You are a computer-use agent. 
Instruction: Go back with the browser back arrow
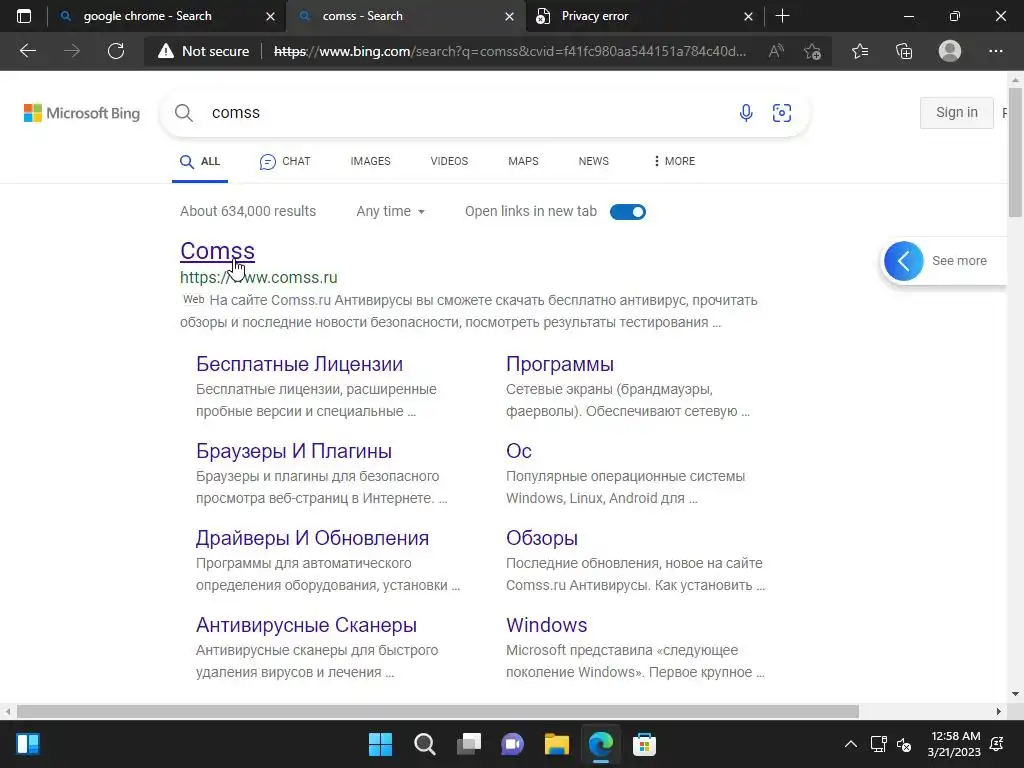pyautogui.click(x=27, y=51)
